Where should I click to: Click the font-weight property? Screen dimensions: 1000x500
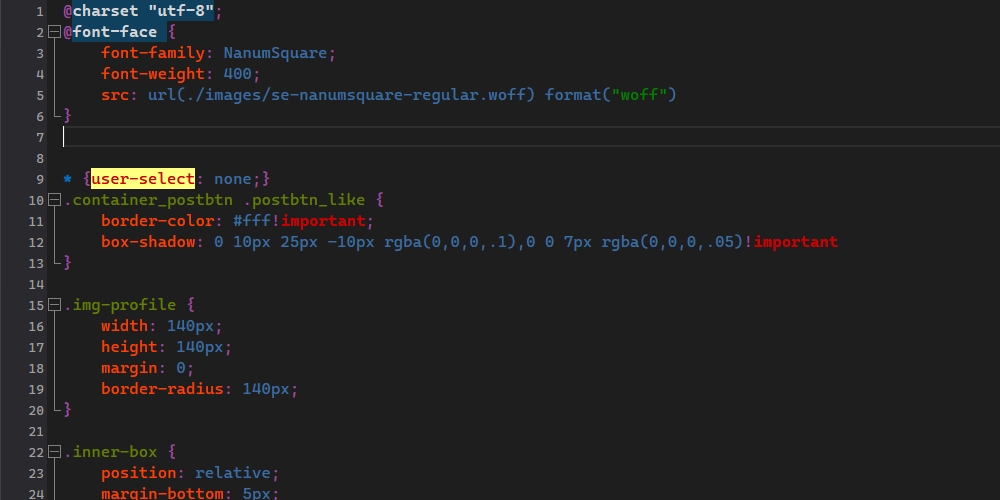[153, 74]
